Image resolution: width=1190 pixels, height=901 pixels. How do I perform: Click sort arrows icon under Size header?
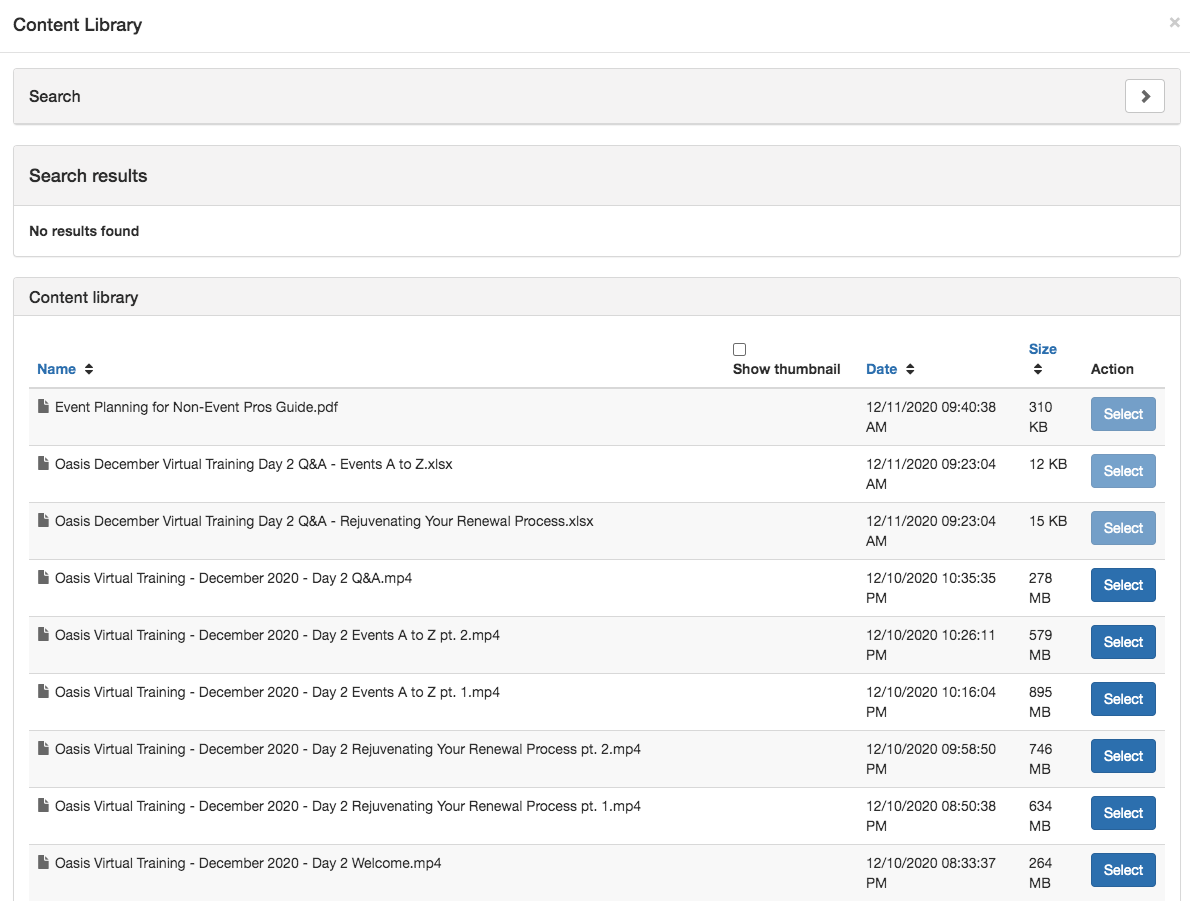point(1038,369)
